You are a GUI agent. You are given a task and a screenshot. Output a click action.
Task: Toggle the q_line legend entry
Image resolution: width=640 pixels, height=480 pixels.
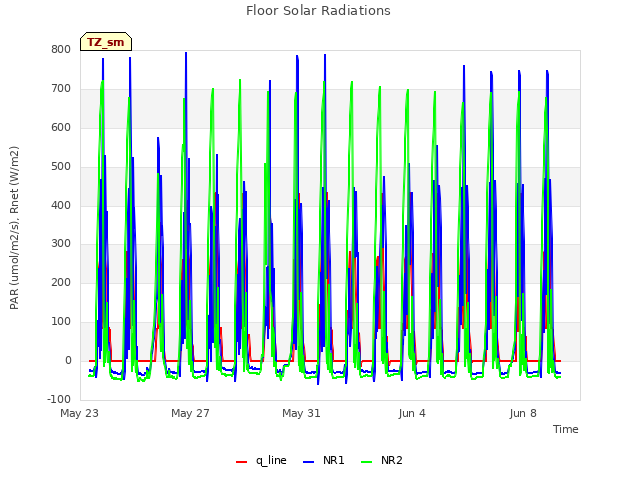(x=261, y=460)
